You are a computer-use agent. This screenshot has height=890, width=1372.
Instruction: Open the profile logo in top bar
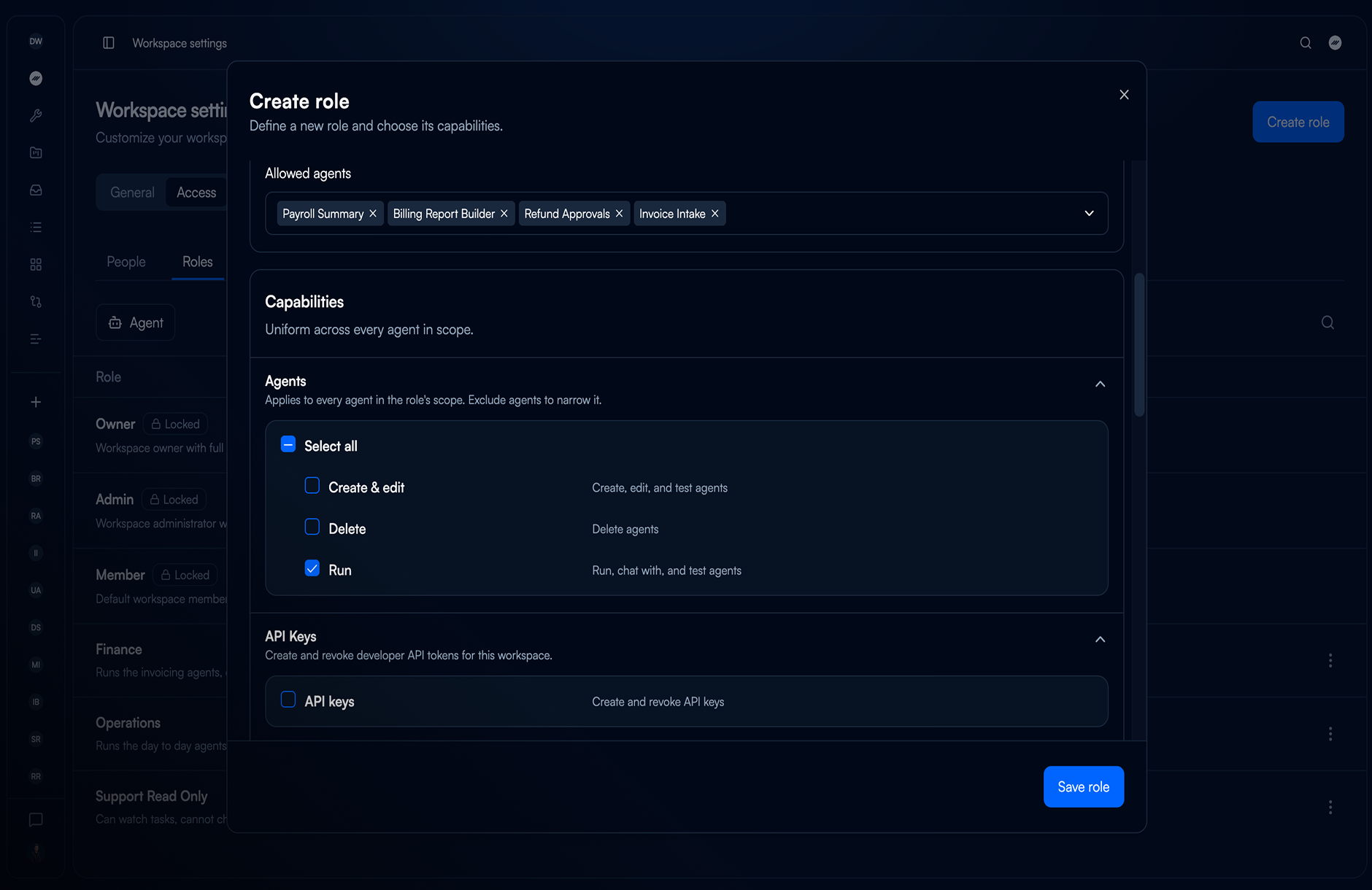point(1335,43)
